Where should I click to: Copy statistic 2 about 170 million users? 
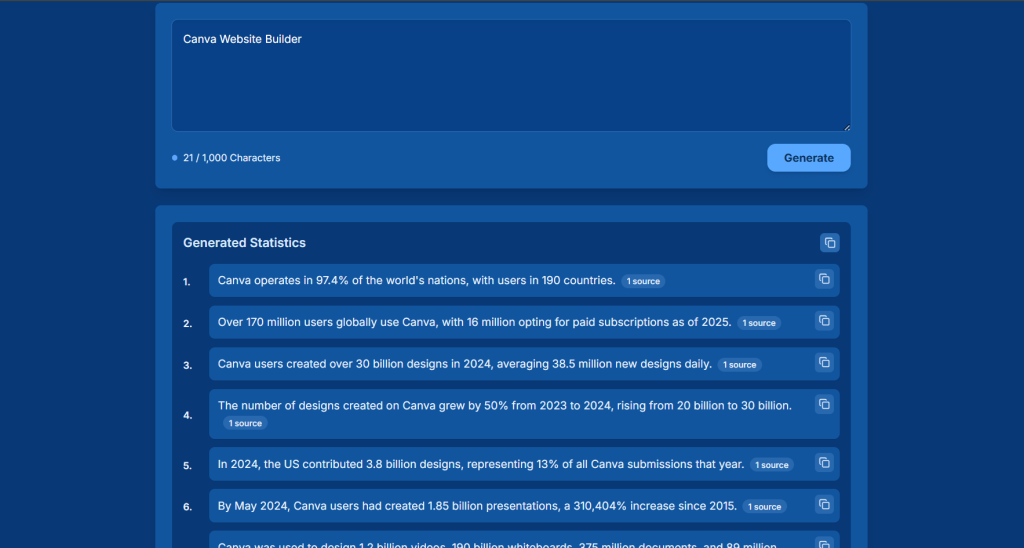click(824, 321)
